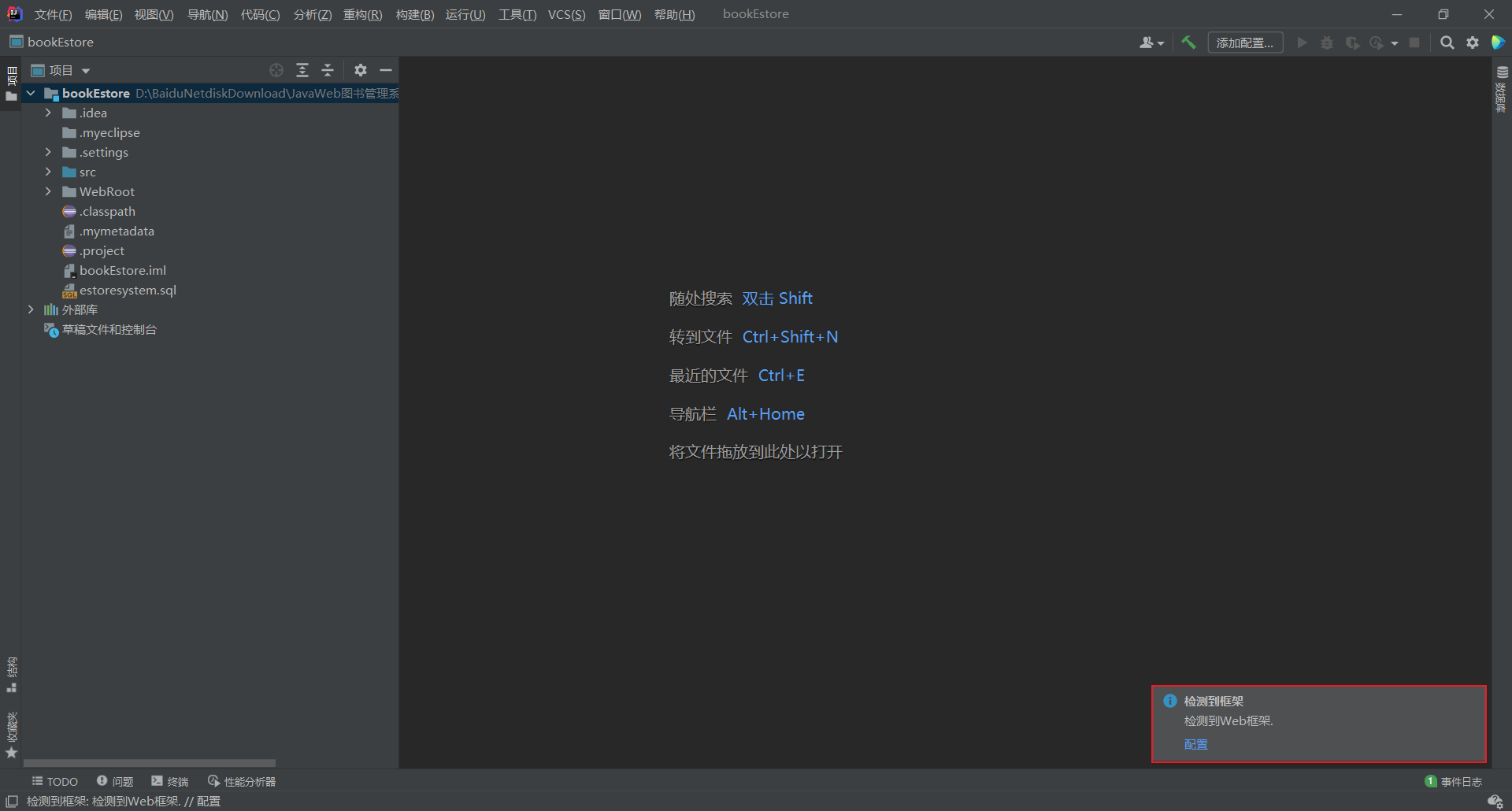1512x811 pixels.
Task: Select bookEstore.iml file
Action: [x=122, y=270]
